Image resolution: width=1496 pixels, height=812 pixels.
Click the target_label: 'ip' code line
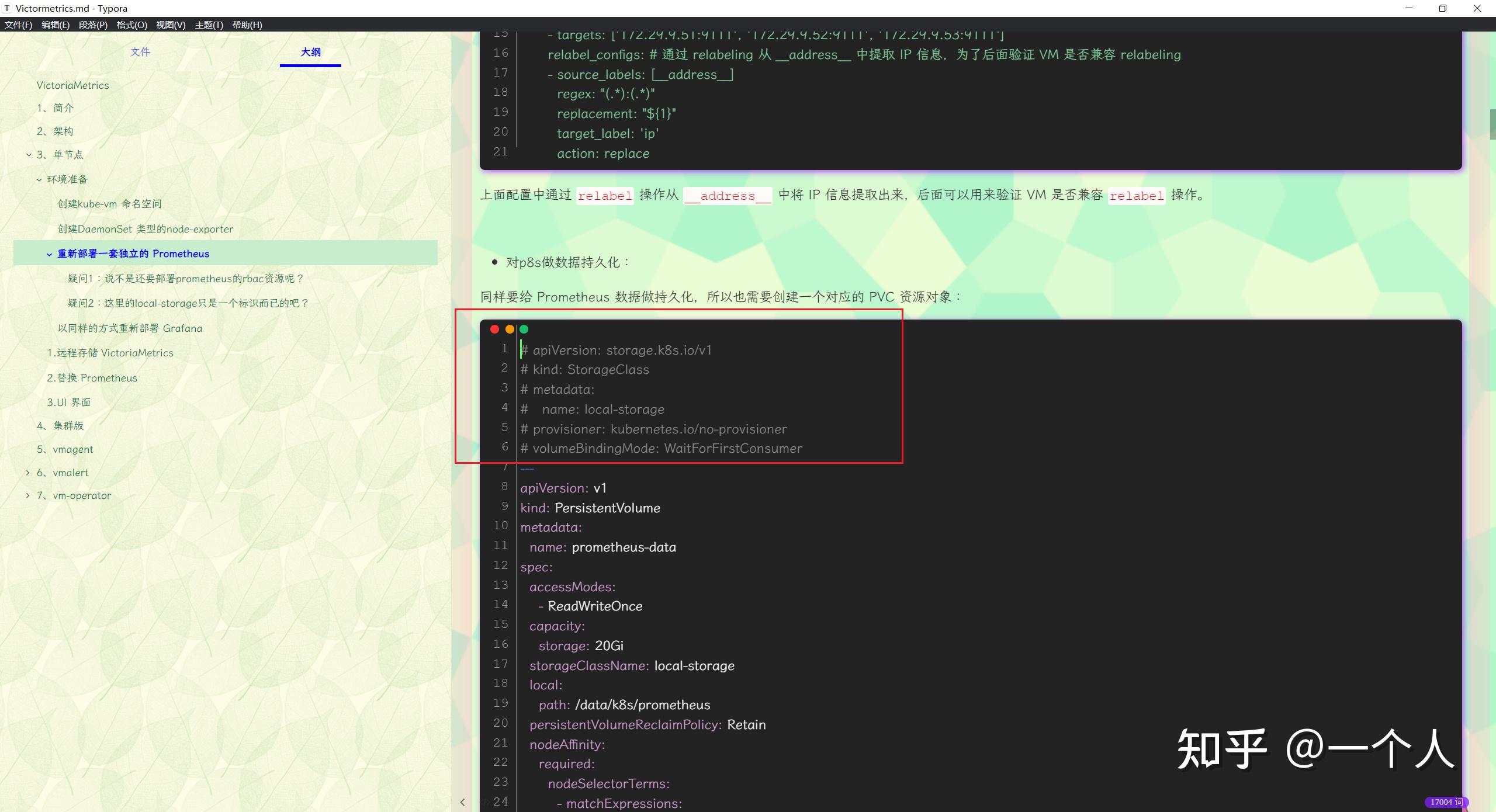608,134
